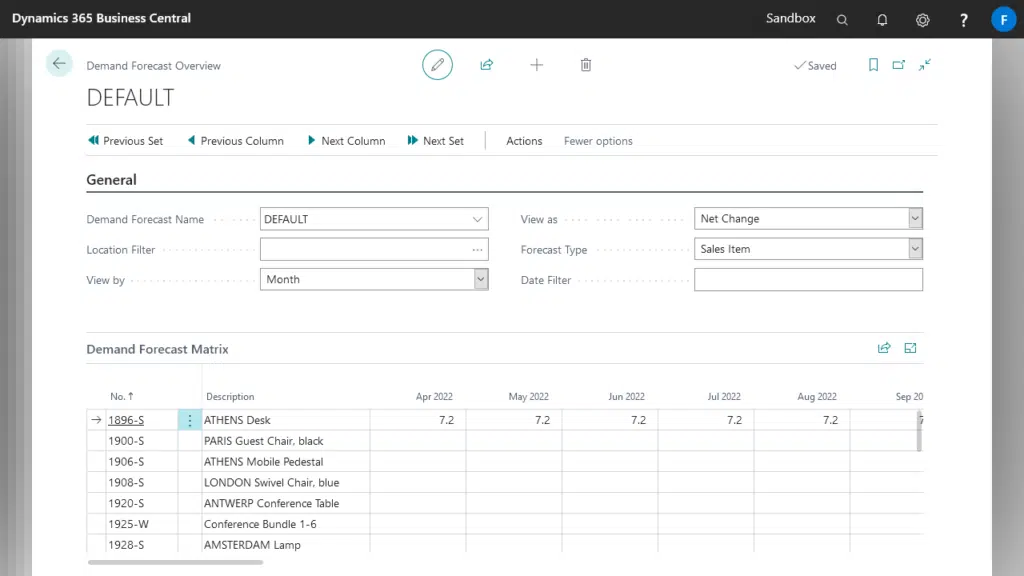The height and width of the screenshot is (576, 1024).
Task: Open the notifications bell
Action: pyautogui.click(x=882, y=20)
